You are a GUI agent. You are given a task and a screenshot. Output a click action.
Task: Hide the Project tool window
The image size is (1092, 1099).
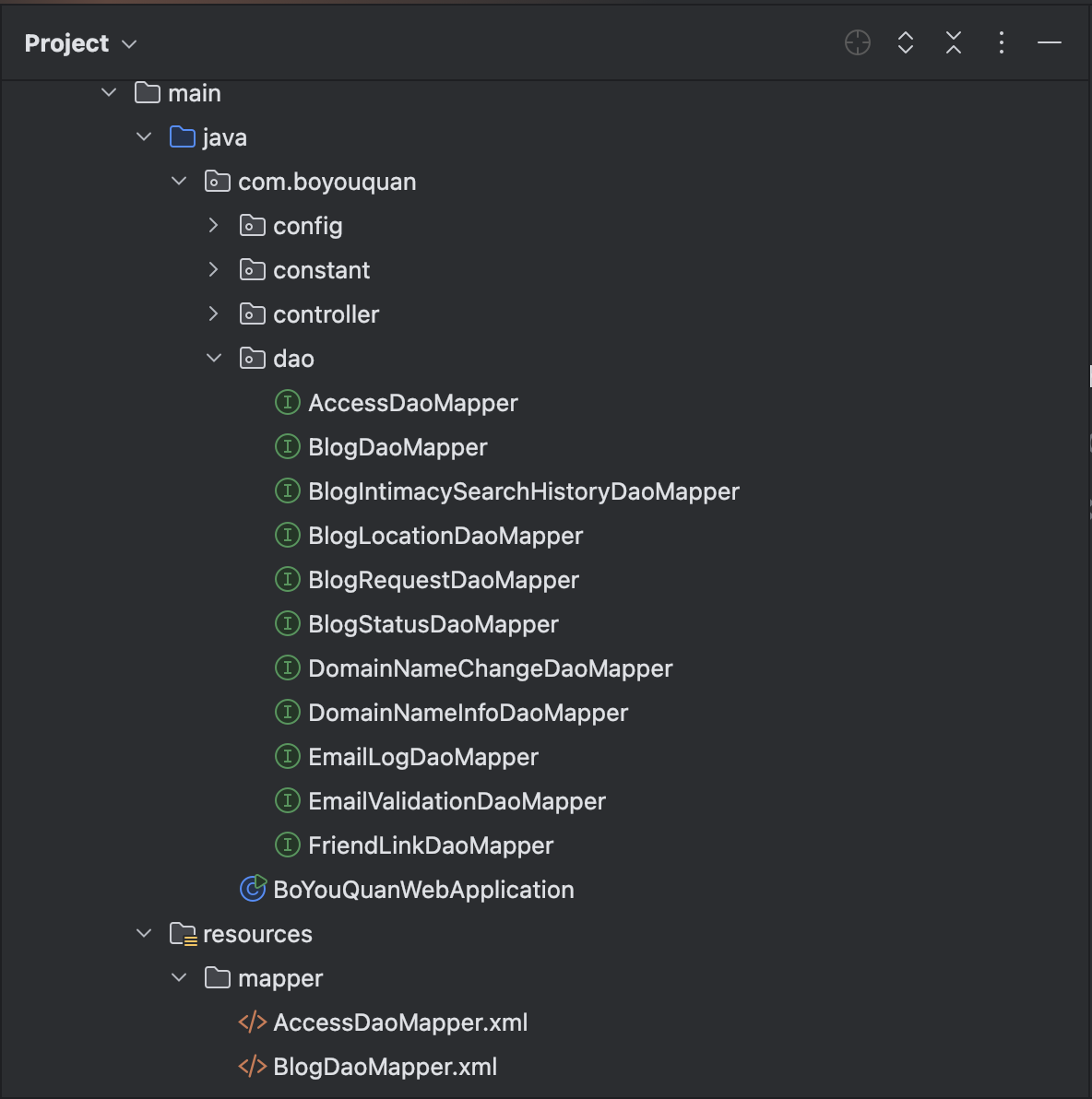pos(1049,42)
